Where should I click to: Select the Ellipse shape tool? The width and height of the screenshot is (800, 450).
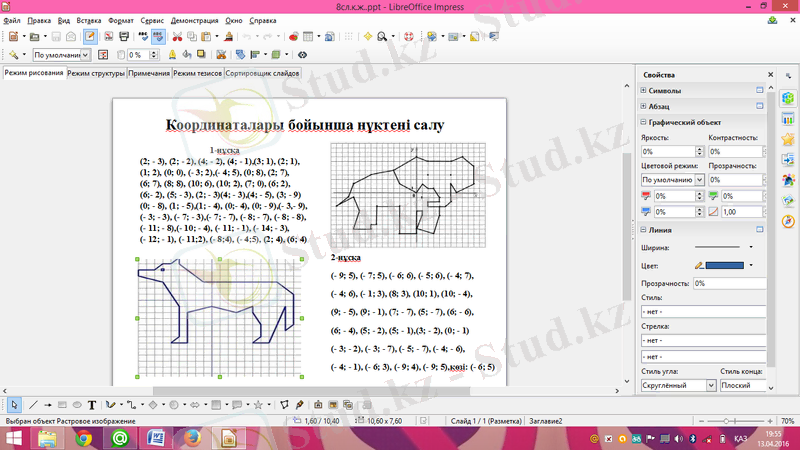click(77, 405)
